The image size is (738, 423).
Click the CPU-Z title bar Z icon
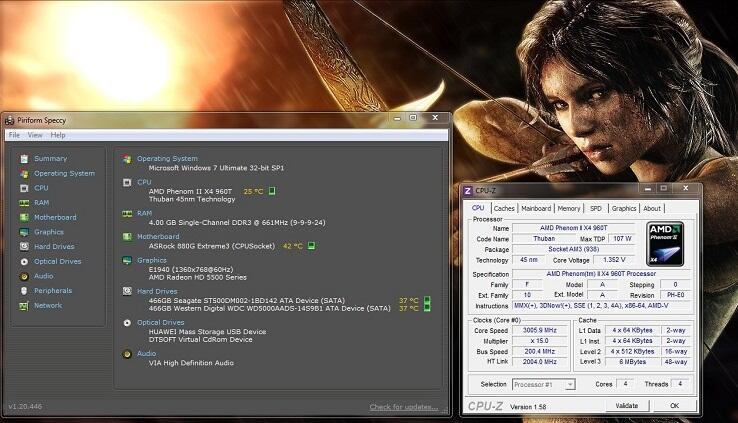pos(467,191)
